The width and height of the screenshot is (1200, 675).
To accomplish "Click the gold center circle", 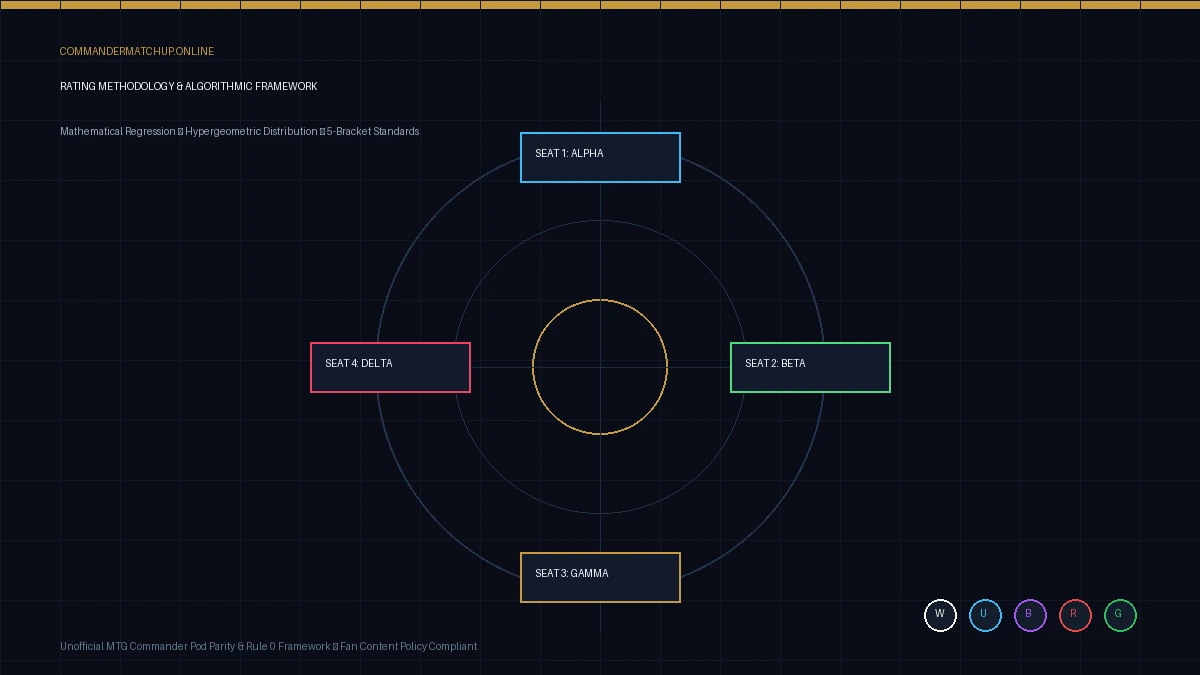I will click(600, 367).
